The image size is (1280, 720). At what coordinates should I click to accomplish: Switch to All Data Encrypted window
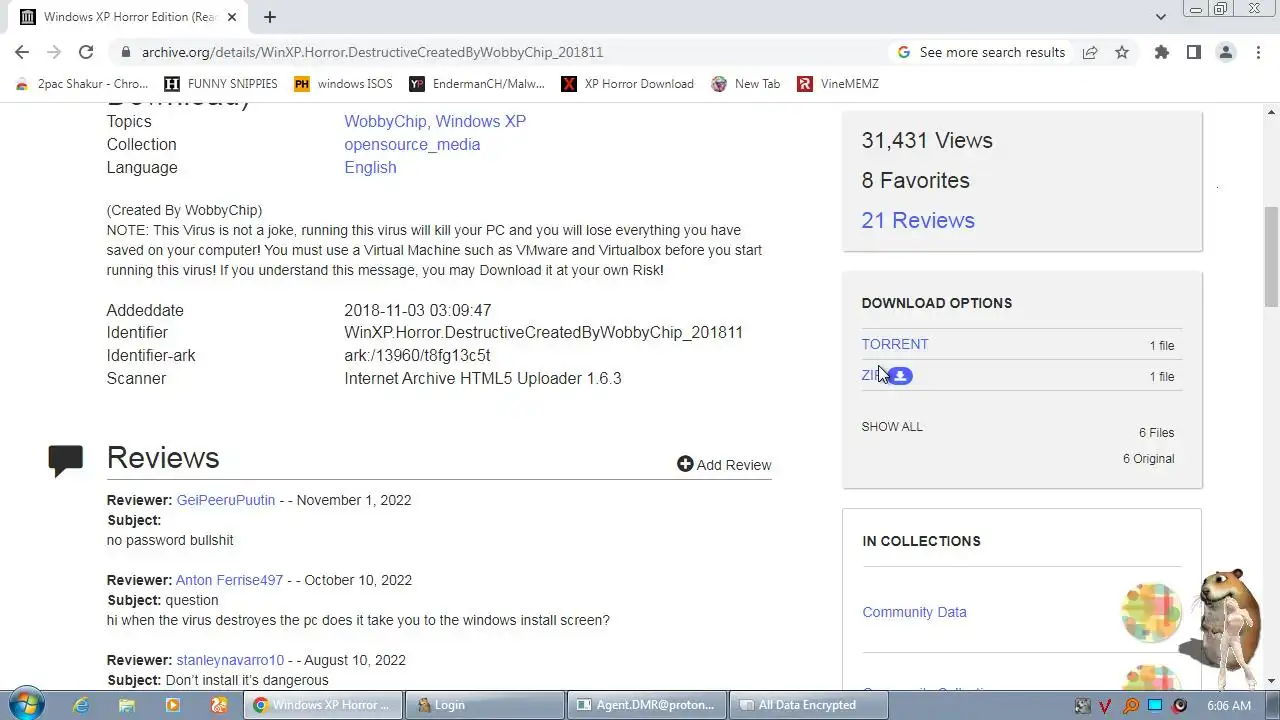tap(808, 705)
